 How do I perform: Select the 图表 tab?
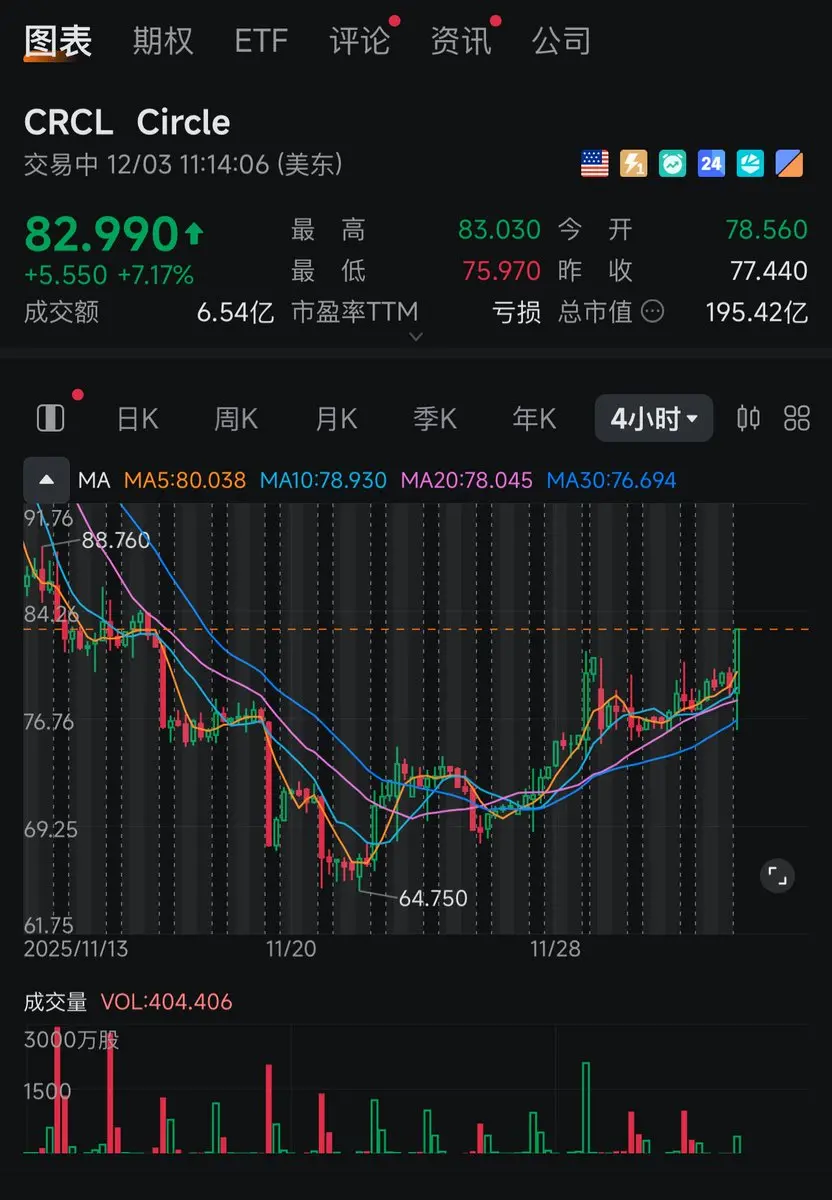point(58,41)
